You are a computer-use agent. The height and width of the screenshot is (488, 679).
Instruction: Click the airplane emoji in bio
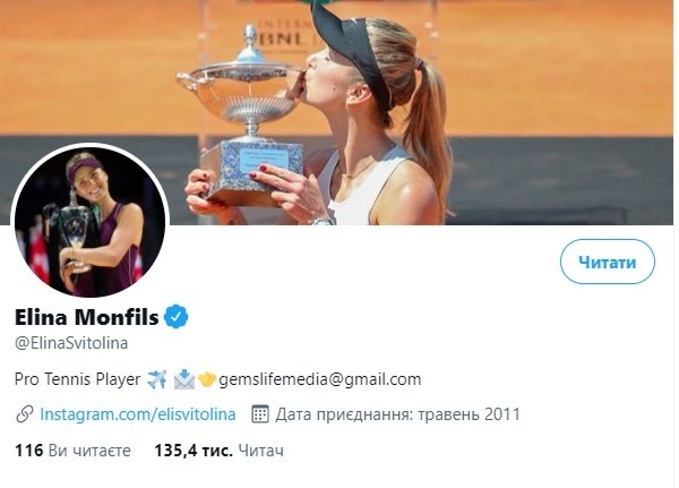pos(157,380)
